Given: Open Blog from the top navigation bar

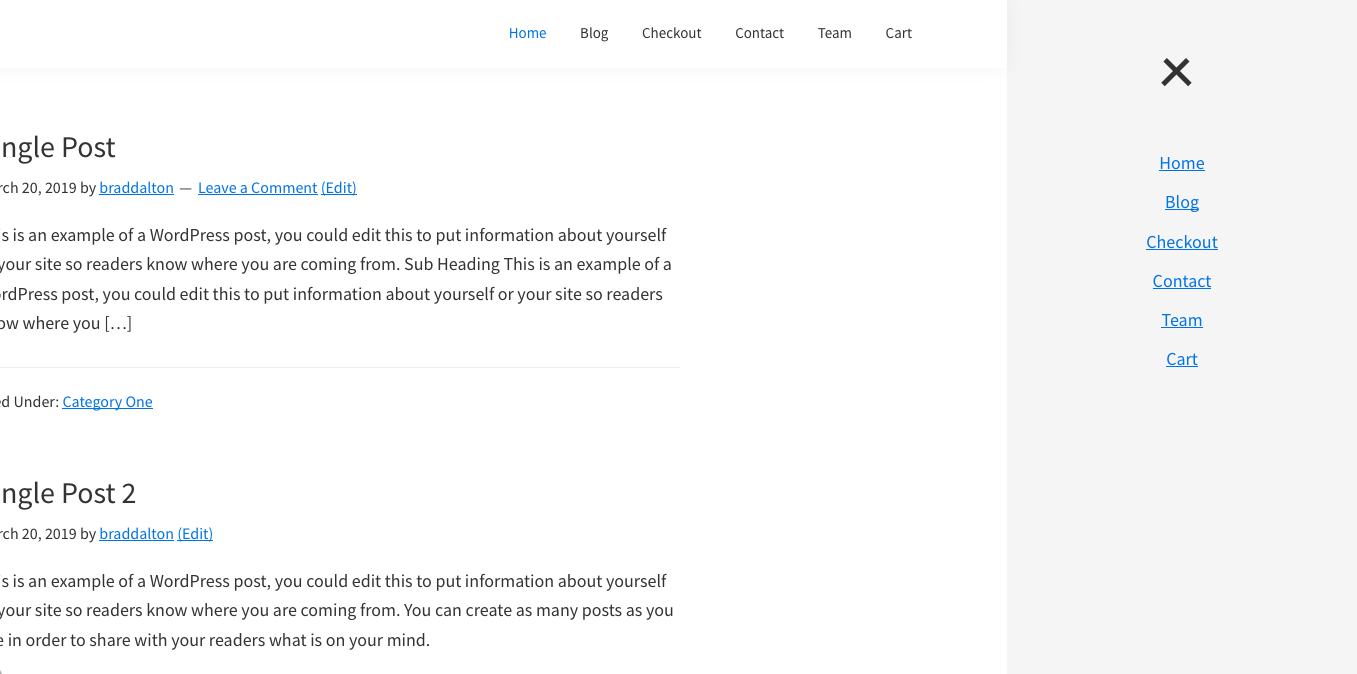Looking at the screenshot, I should [594, 33].
